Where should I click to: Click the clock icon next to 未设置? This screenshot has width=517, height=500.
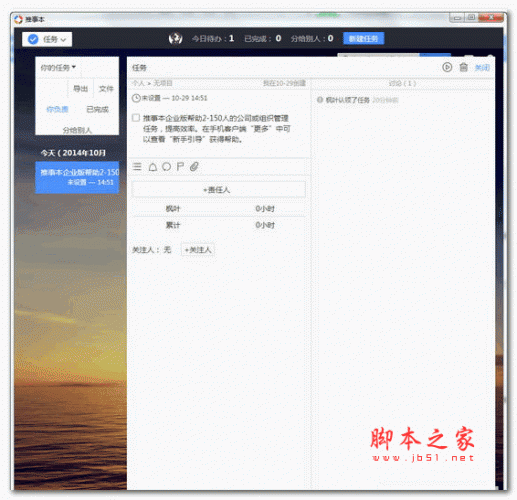tap(136, 98)
